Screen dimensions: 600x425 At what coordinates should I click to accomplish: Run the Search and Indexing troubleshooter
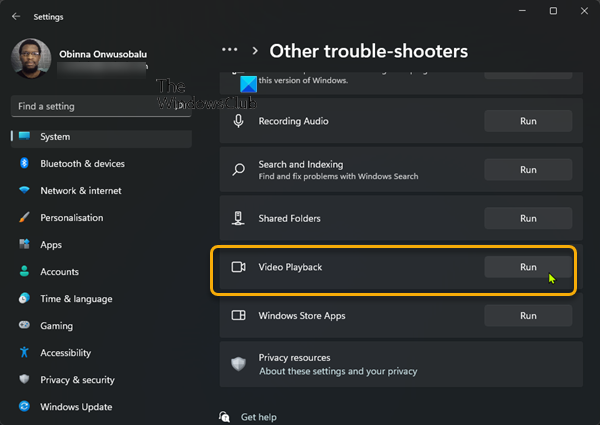528,170
